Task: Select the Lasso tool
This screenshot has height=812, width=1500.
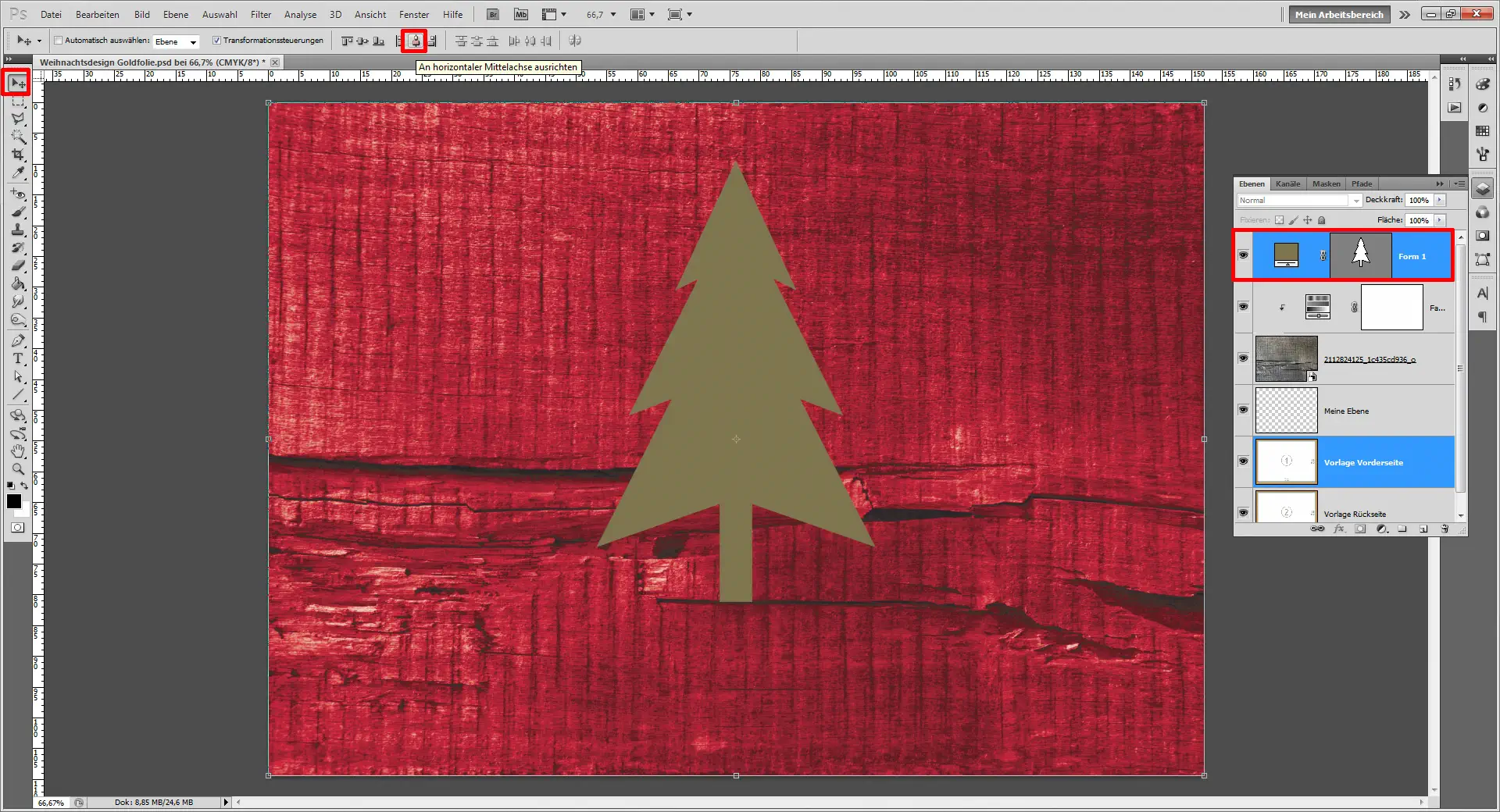Action: (17, 119)
